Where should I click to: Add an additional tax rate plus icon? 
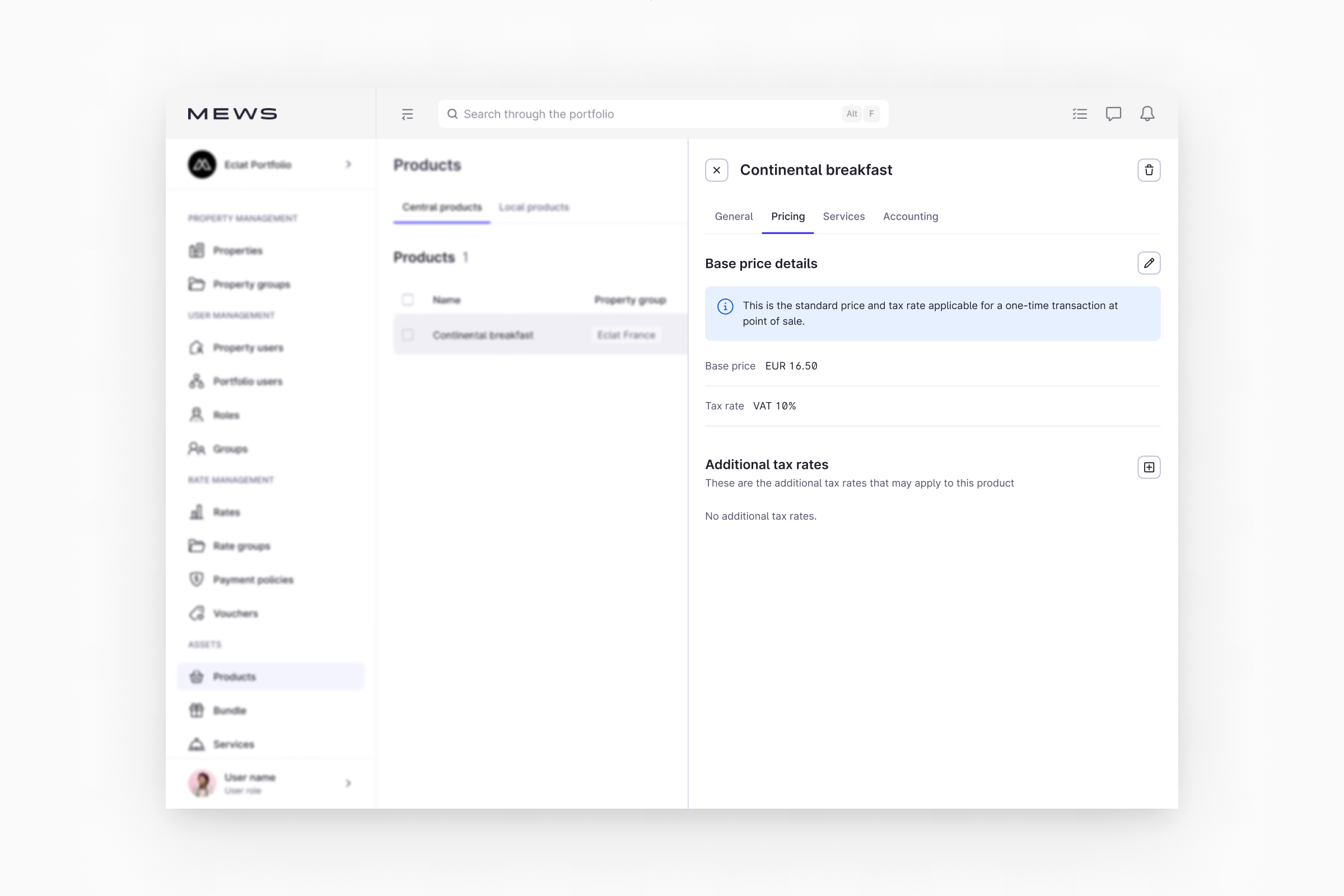coord(1149,468)
